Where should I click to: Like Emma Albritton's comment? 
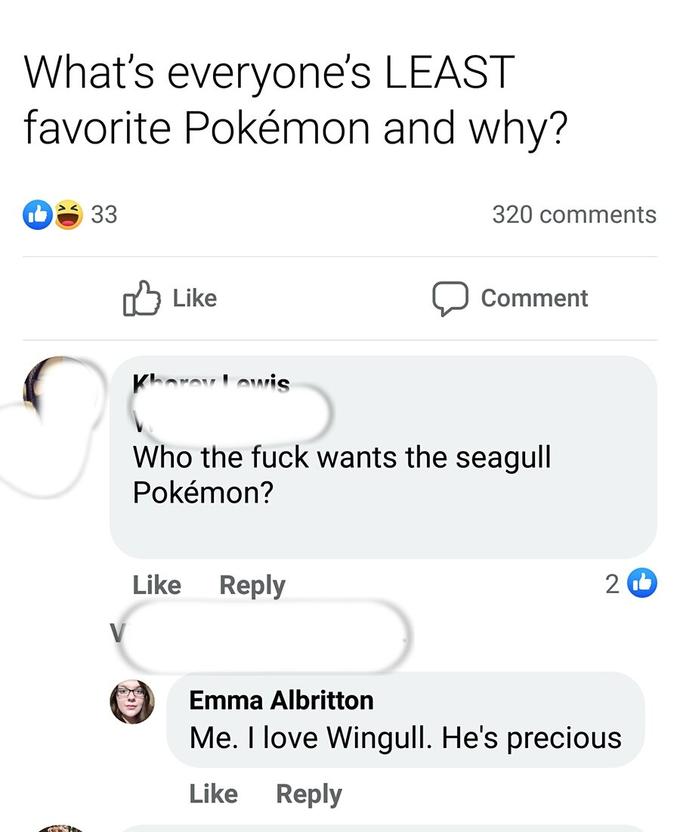[x=216, y=794]
